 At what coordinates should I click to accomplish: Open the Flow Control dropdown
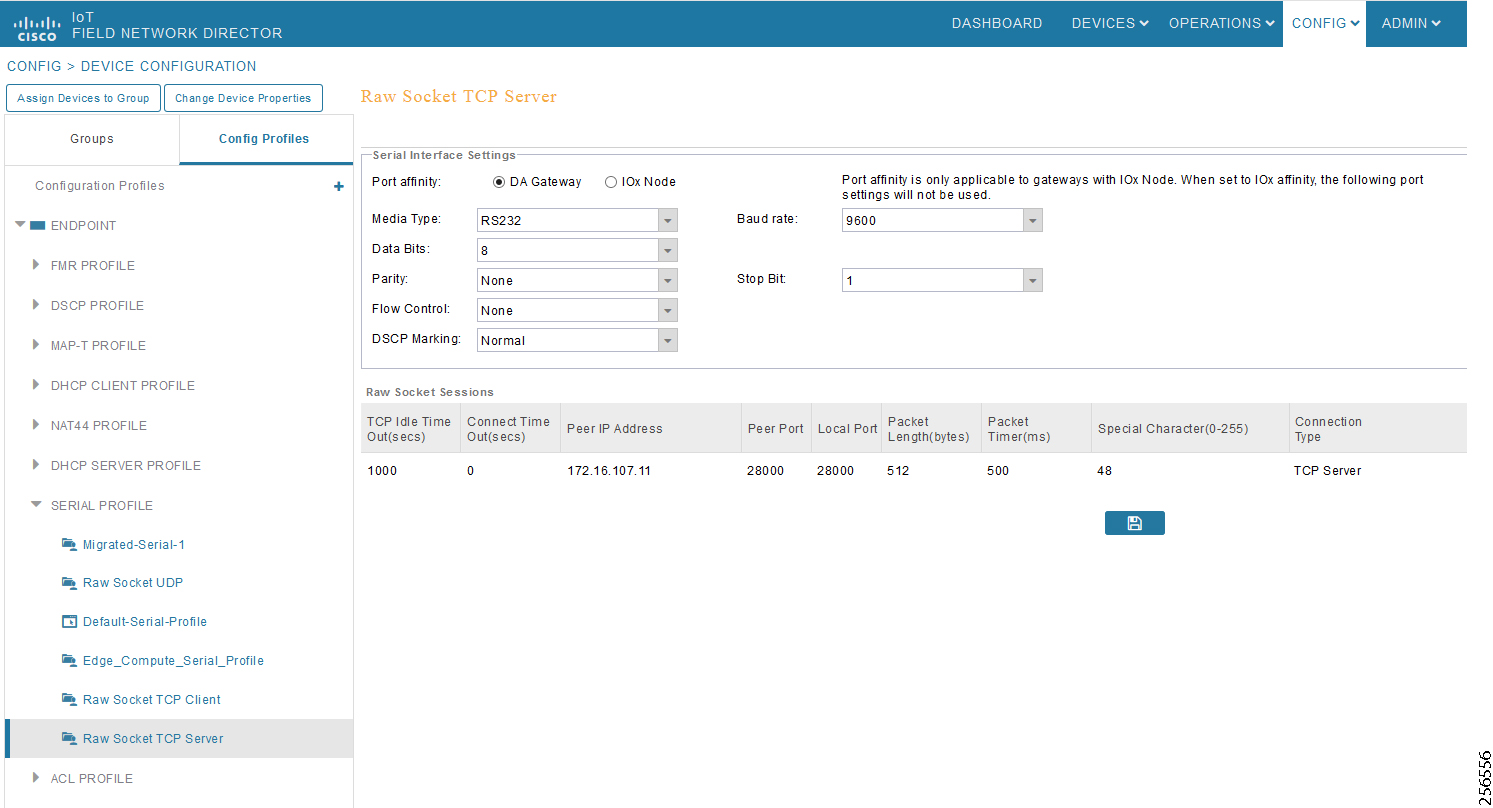668,310
